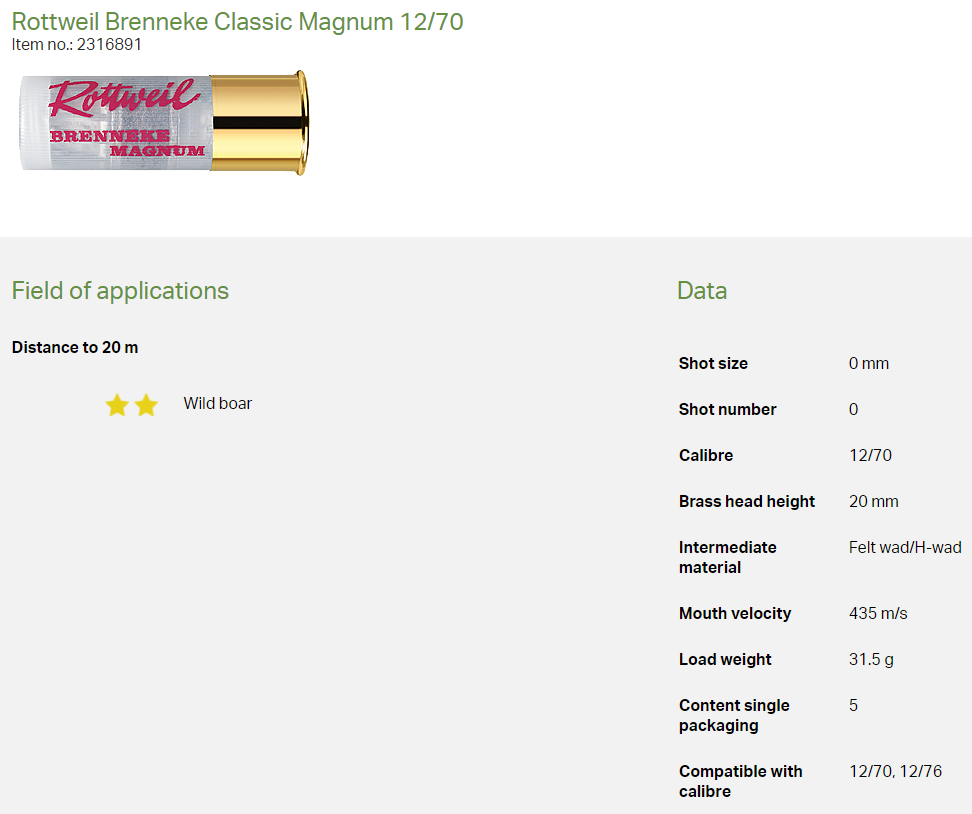This screenshot has height=814, width=972.
Task: Click the Shot size label
Action: tap(713, 363)
